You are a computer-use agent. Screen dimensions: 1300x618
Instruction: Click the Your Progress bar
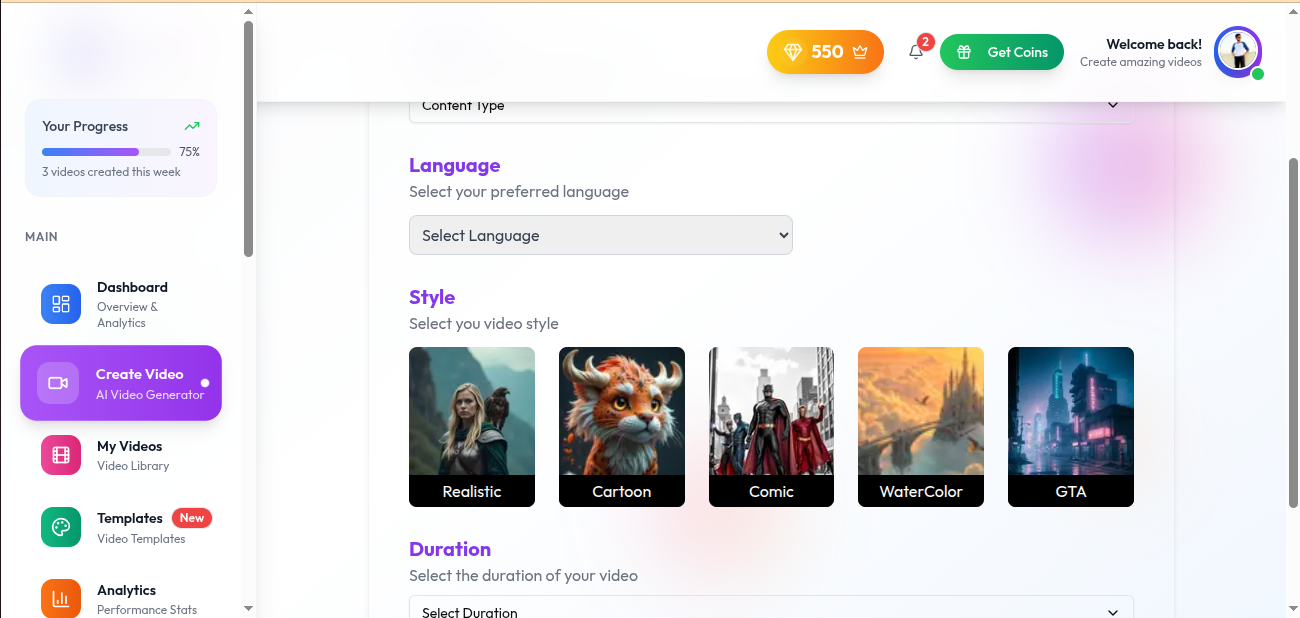click(x=106, y=152)
